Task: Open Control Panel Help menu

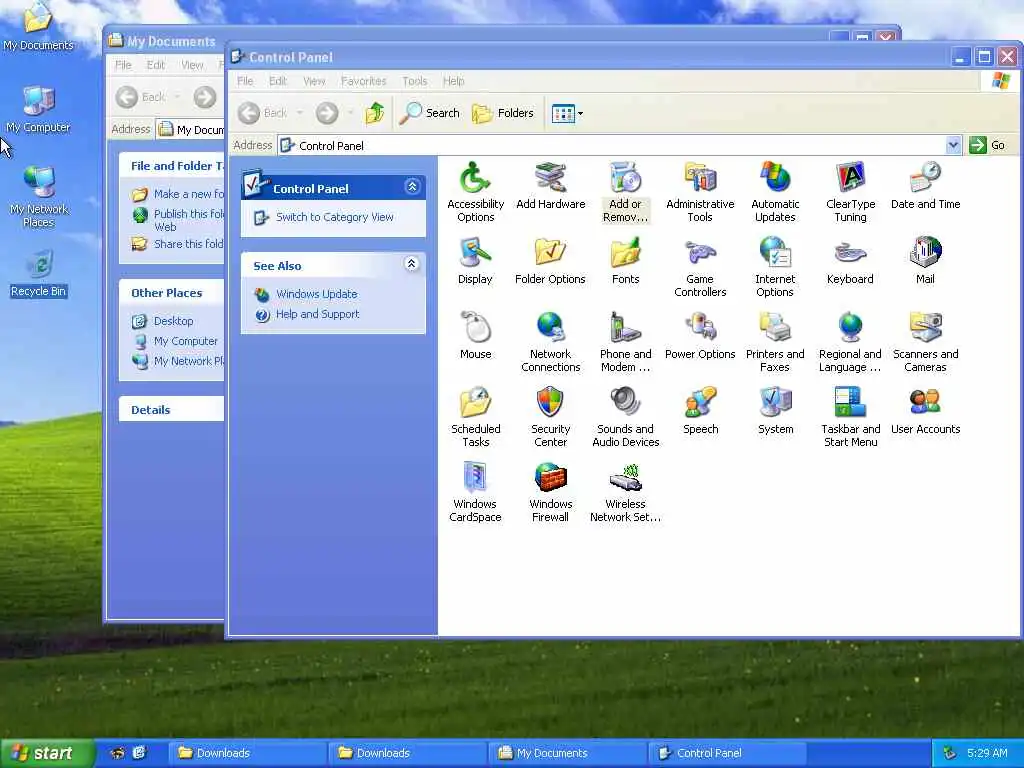Action: pyautogui.click(x=453, y=81)
